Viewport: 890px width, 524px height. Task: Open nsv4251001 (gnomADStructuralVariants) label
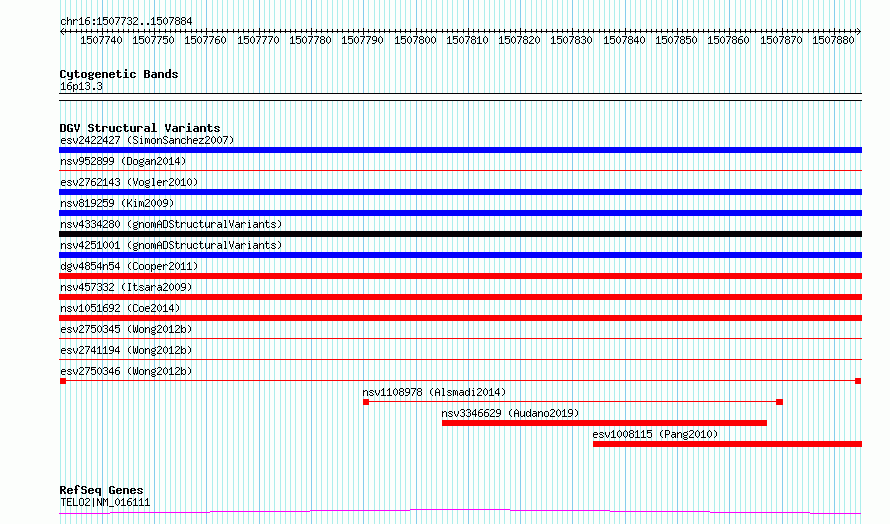coord(171,245)
